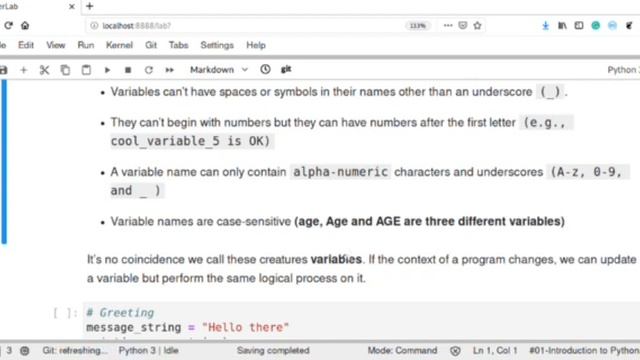Viewport: 640px width, 360px height.
Task: Open notebook checkpoint clock icon
Action: 265,69
